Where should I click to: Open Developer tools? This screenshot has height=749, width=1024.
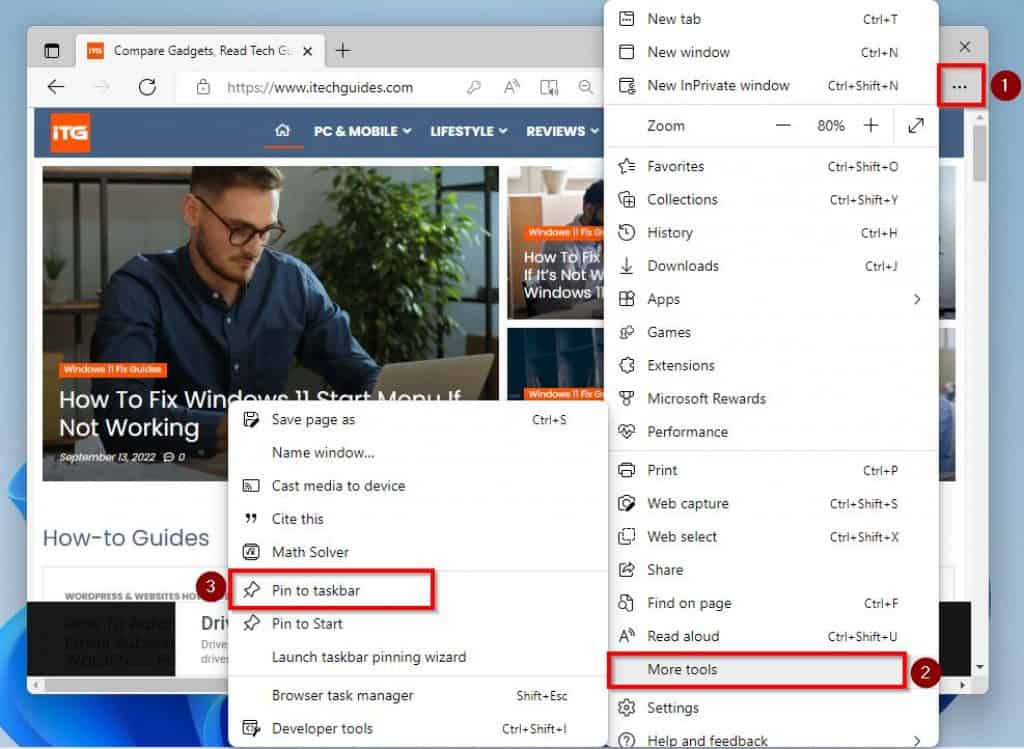click(x=418, y=729)
